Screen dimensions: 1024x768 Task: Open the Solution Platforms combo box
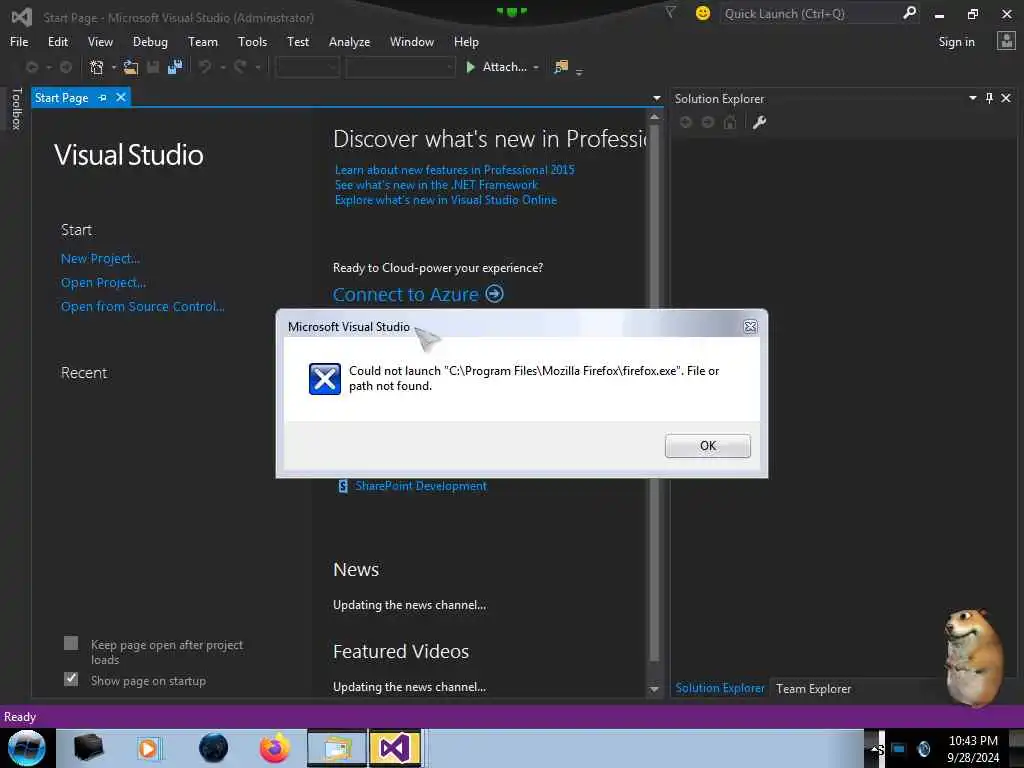pos(400,67)
